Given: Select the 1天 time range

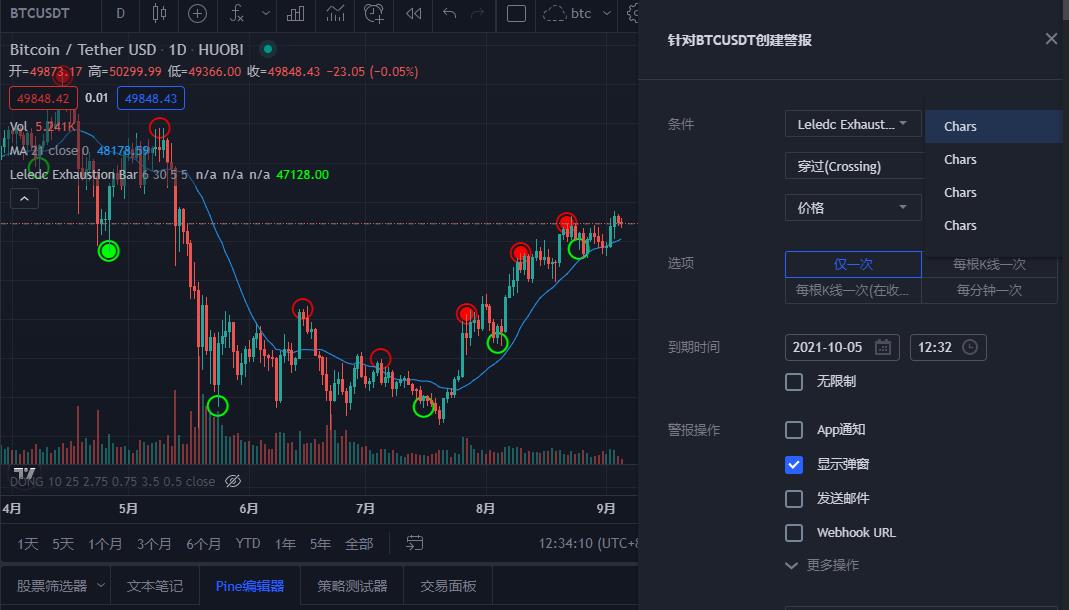Looking at the screenshot, I should 27,544.
